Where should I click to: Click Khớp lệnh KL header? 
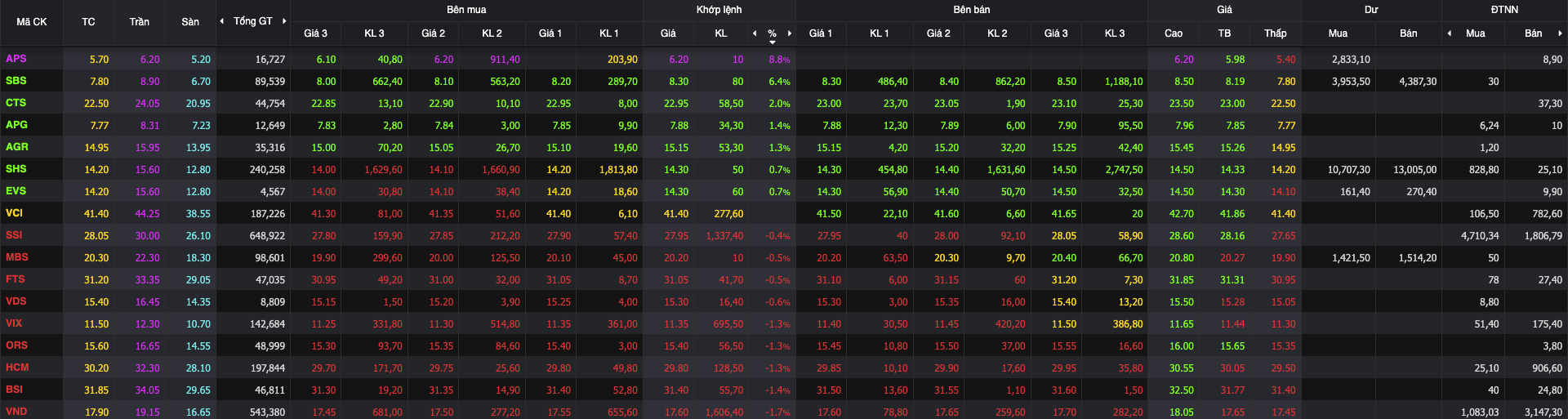coord(721,33)
